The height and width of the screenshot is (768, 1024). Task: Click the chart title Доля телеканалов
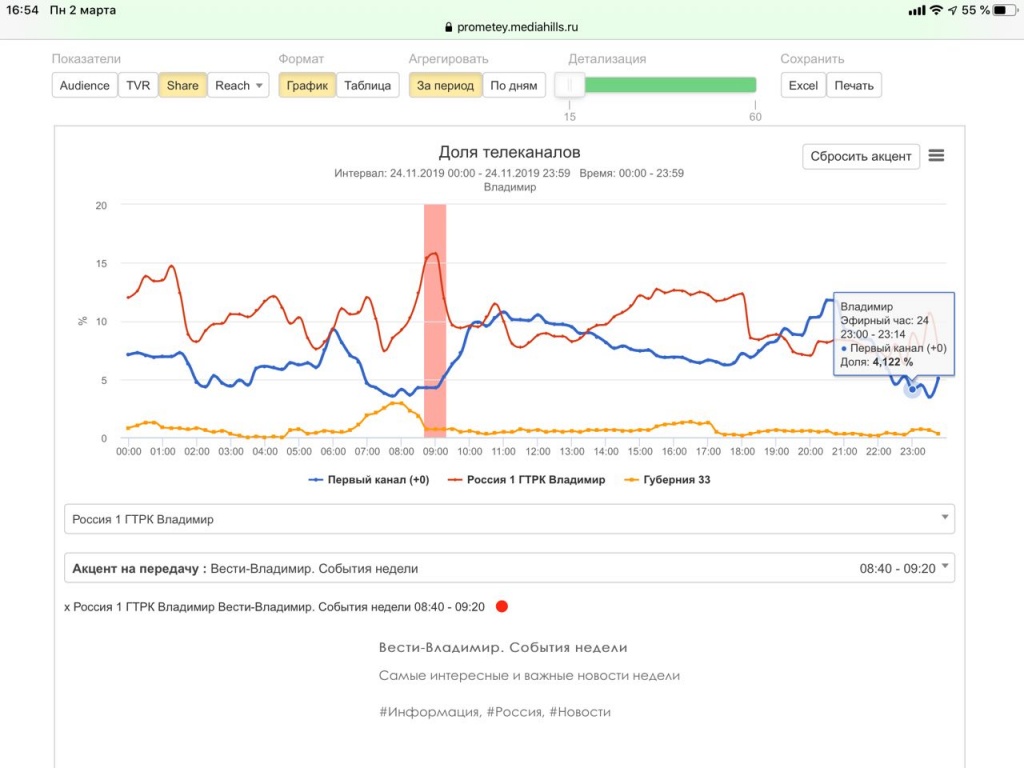(509, 152)
